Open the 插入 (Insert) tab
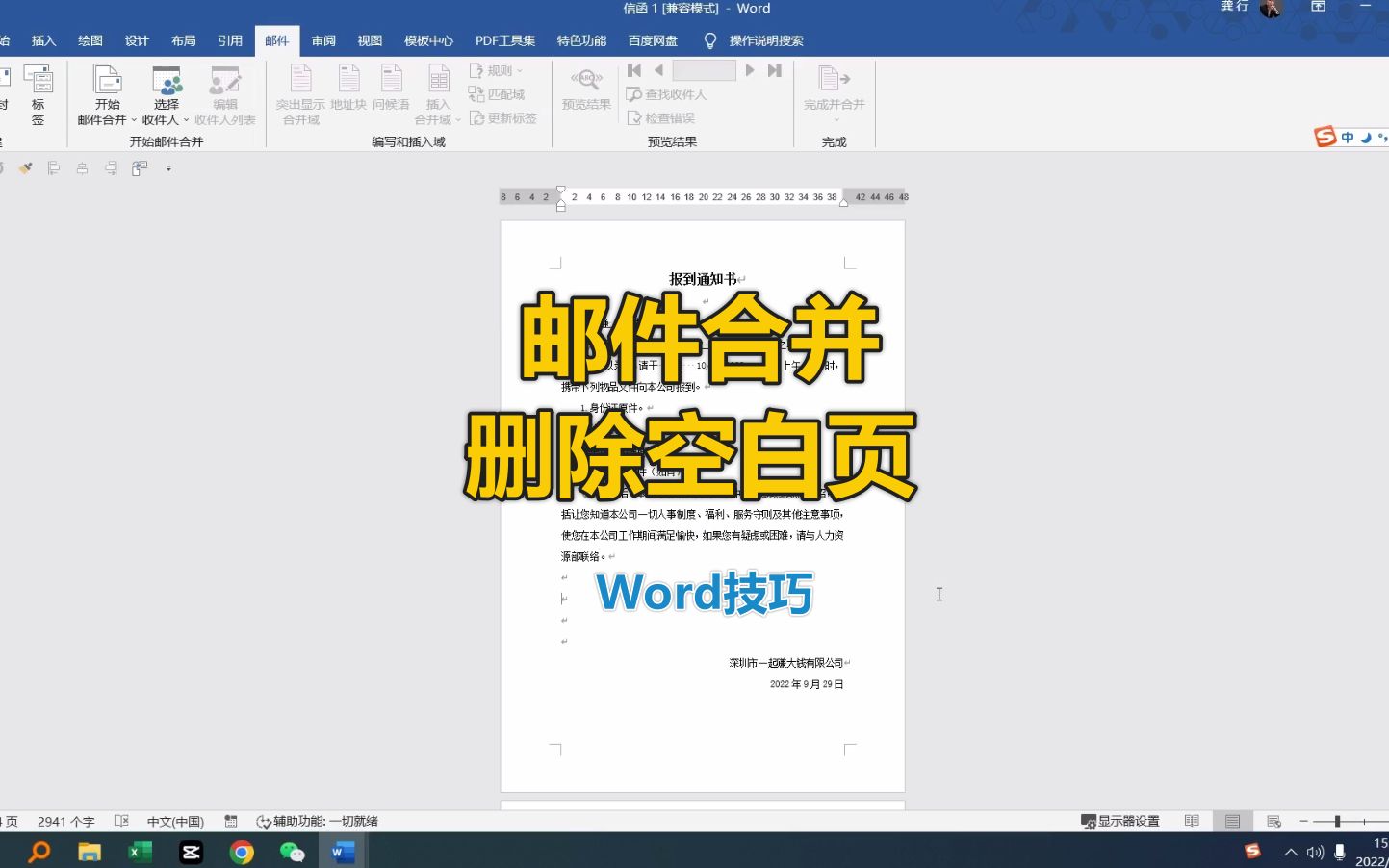 pos(43,40)
